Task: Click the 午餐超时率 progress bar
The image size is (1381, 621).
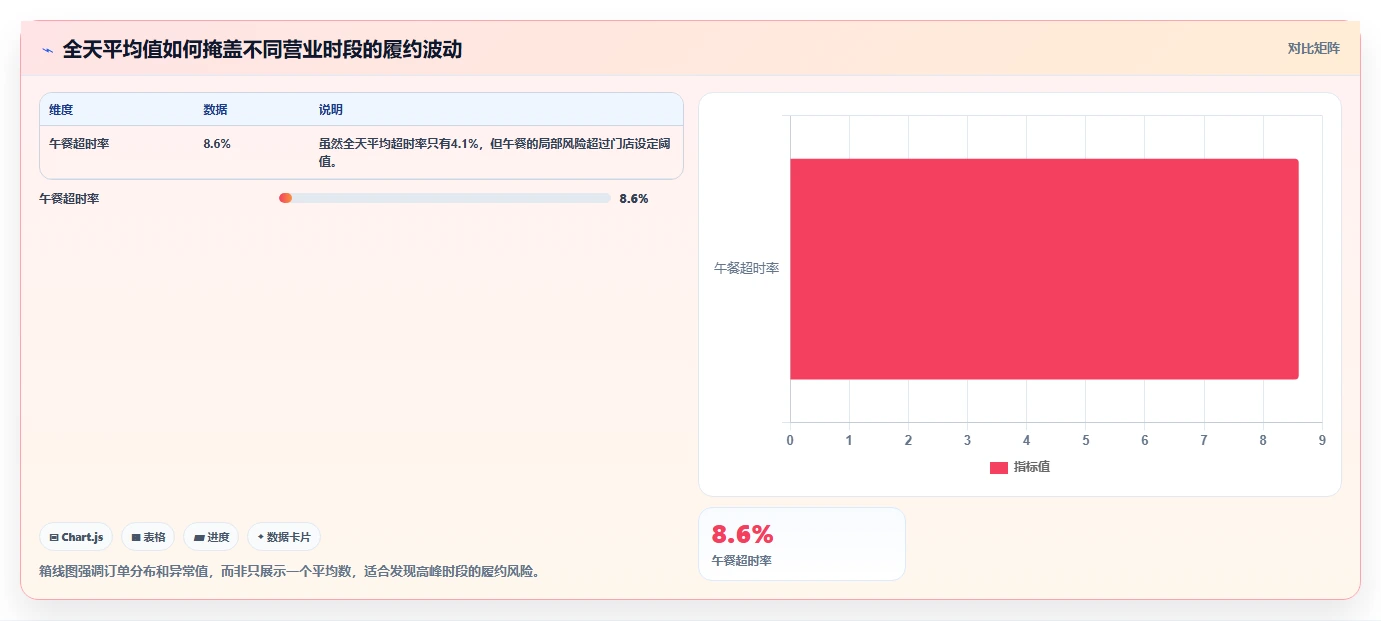Action: pos(444,198)
